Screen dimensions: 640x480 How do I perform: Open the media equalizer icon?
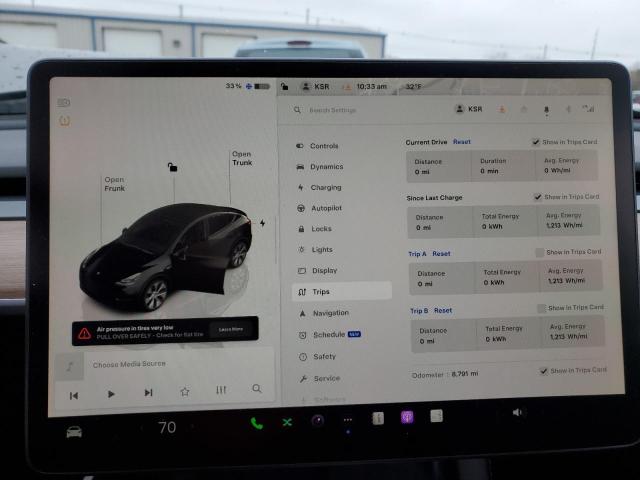tap(221, 390)
